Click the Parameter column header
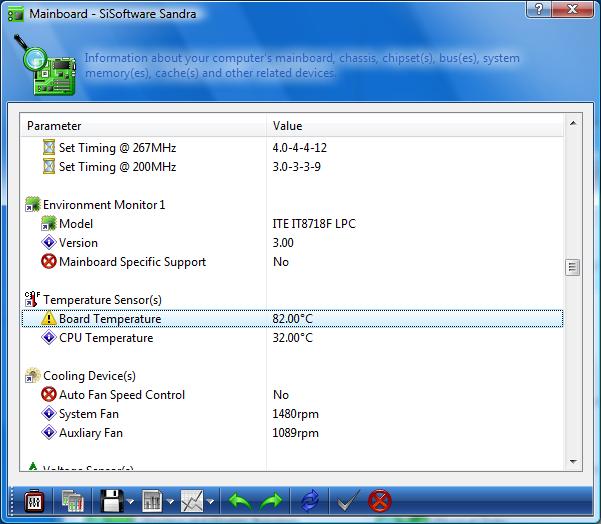 143,126
